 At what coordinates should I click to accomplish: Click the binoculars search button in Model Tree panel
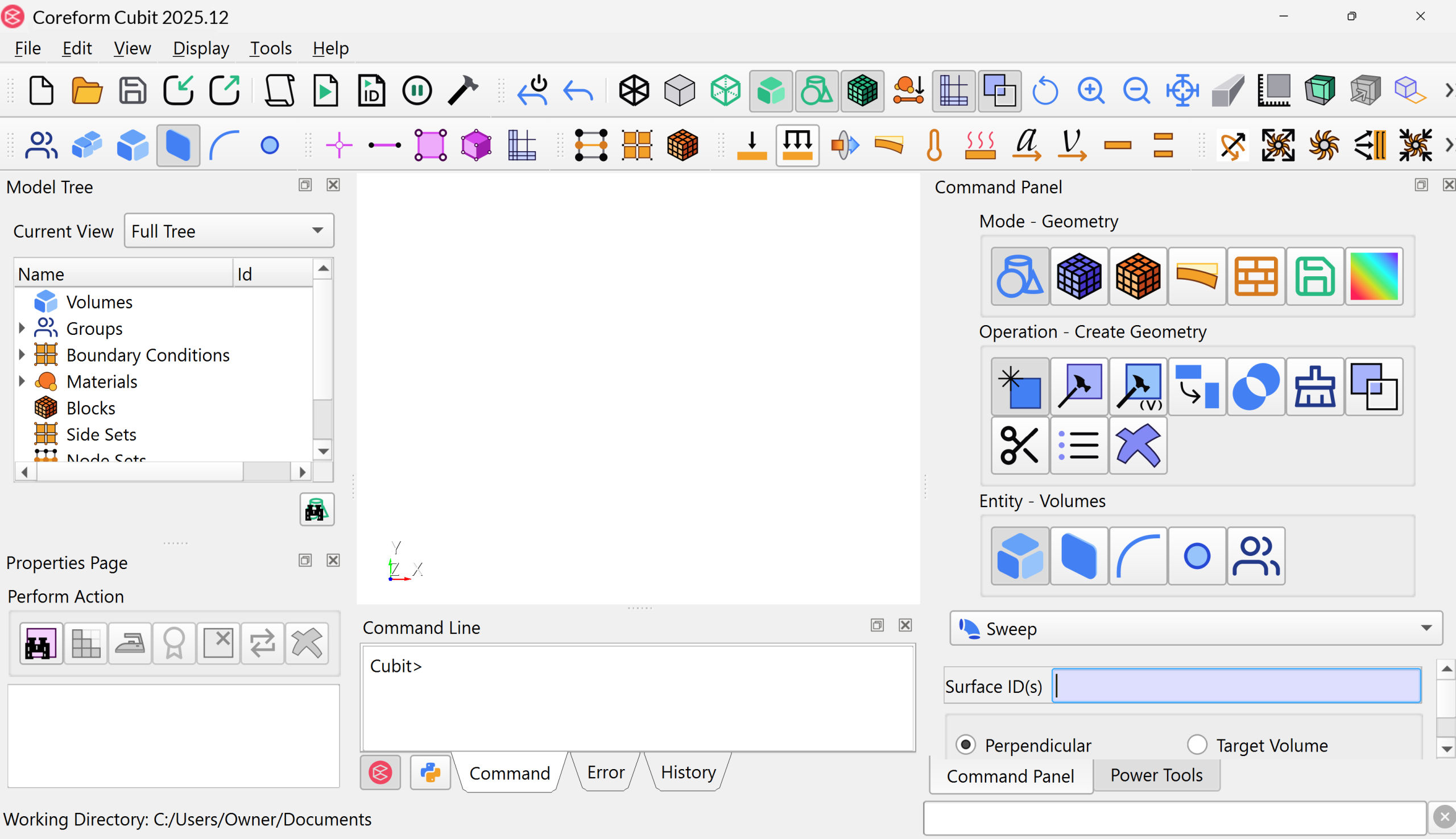click(x=316, y=509)
